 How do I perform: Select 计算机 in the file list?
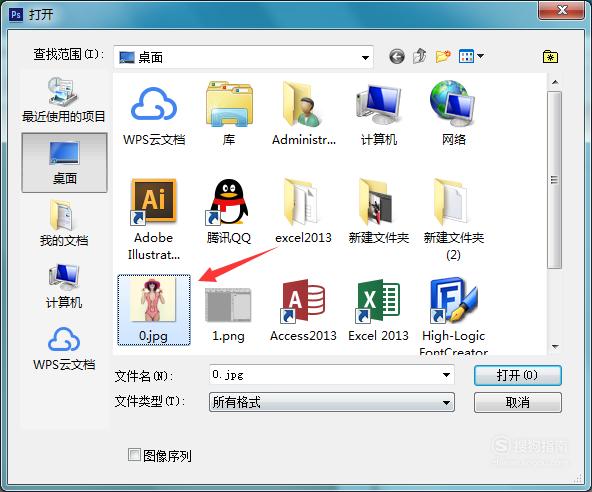click(x=379, y=114)
